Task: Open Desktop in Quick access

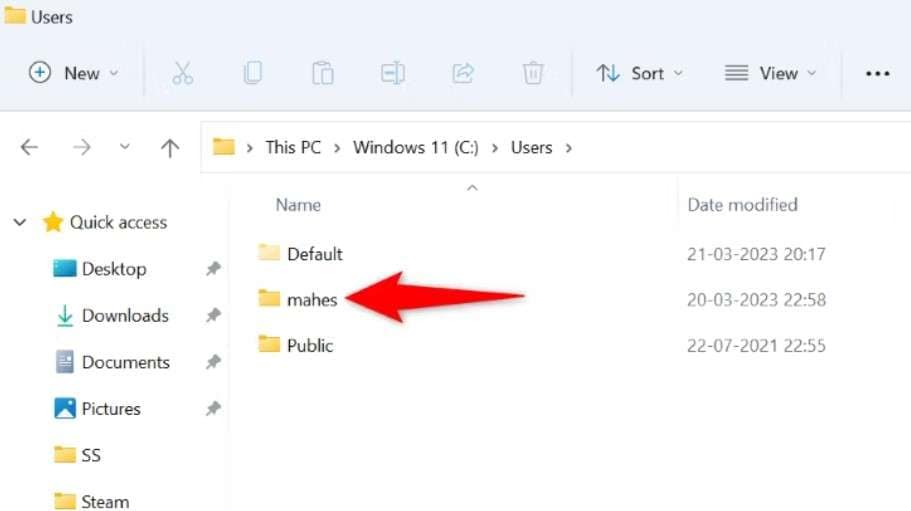Action: (x=114, y=269)
